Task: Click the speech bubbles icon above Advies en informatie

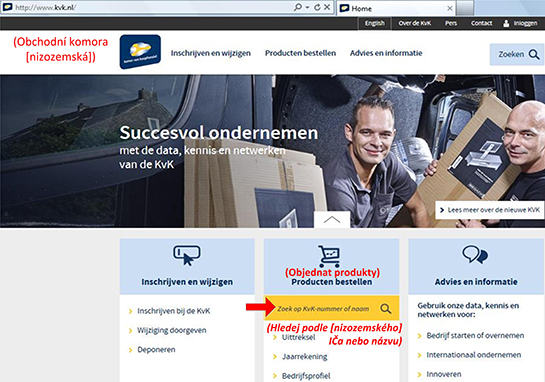Action: [475, 254]
